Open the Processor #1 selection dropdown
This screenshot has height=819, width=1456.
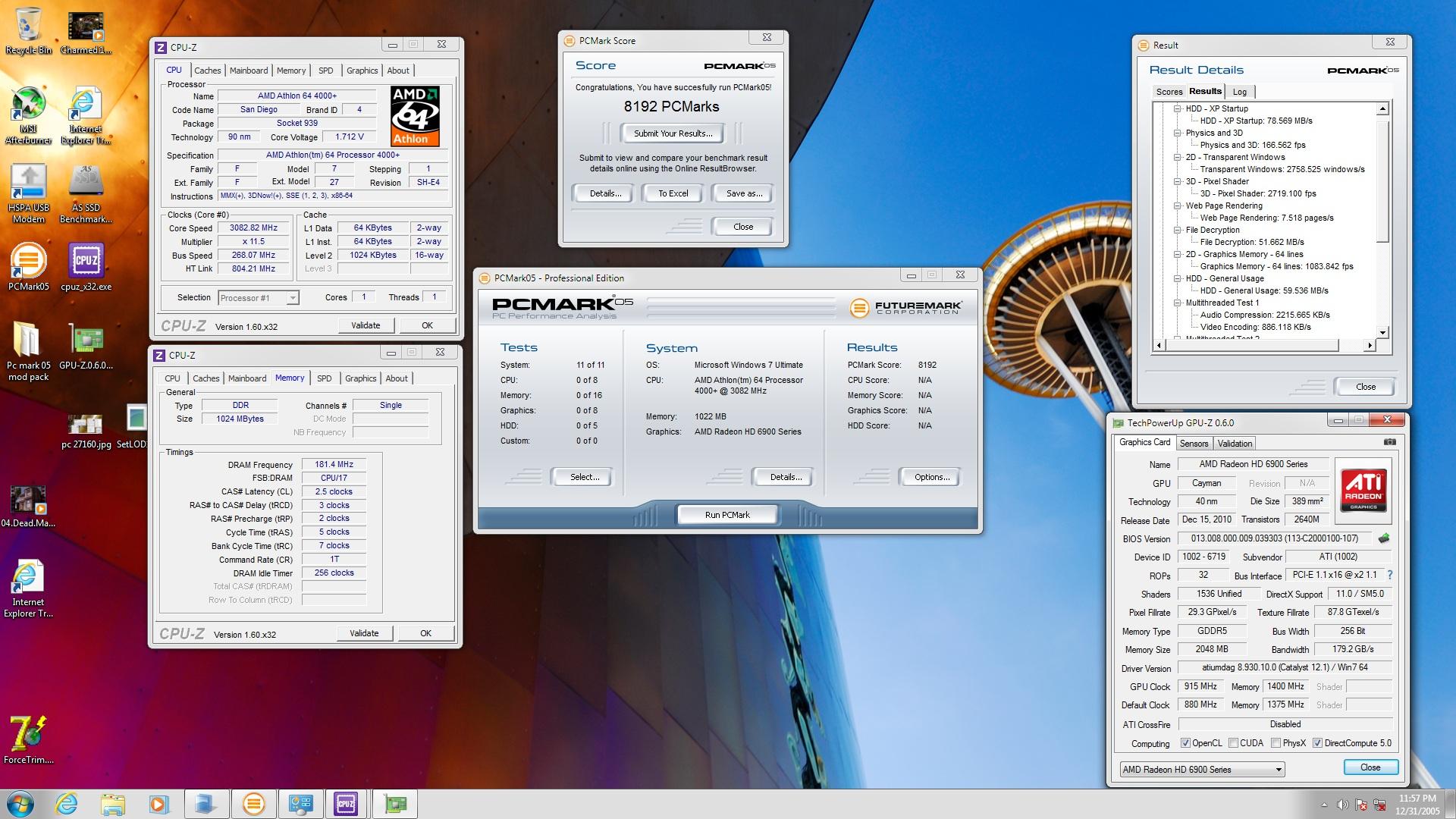(259, 298)
